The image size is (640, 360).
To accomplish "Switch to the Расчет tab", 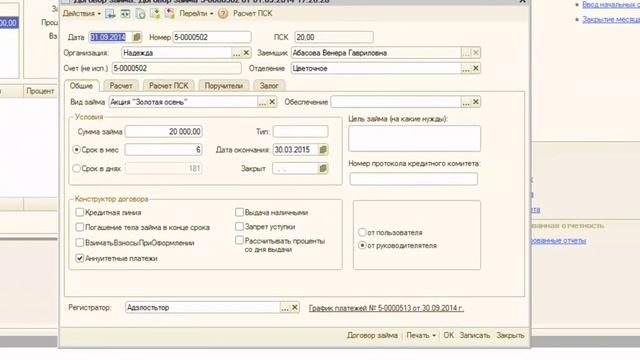I will pyautogui.click(x=121, y=86).
